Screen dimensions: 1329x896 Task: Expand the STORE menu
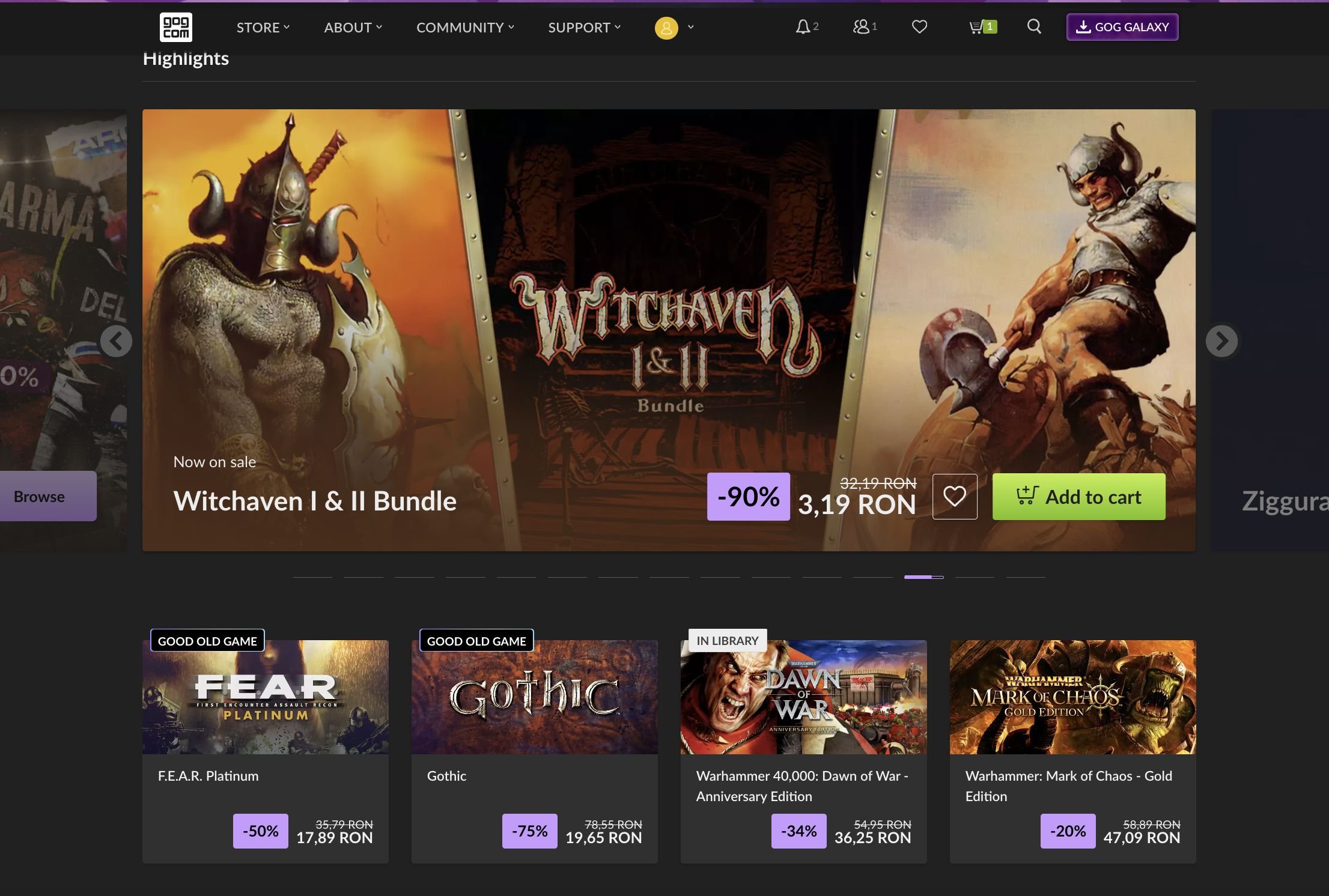click(263, 28)
